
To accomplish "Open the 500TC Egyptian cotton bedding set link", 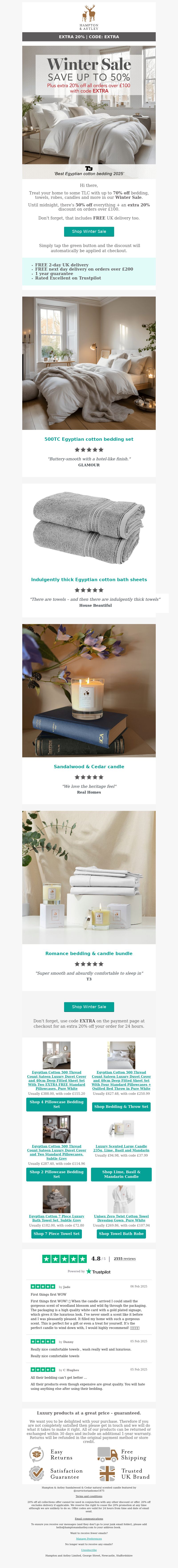I will coord(89,439).
